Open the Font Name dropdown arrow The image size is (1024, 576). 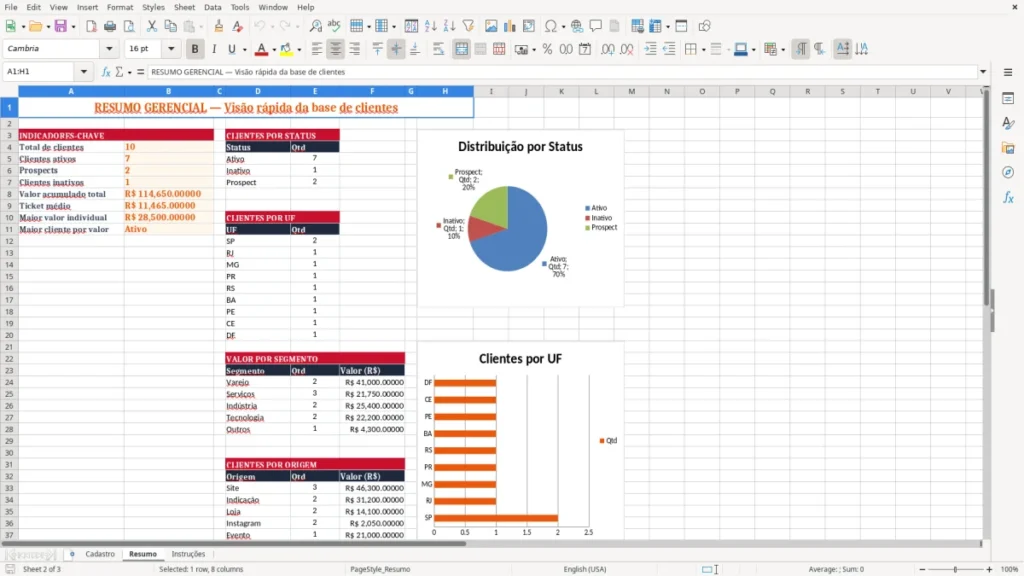[109, 49]
